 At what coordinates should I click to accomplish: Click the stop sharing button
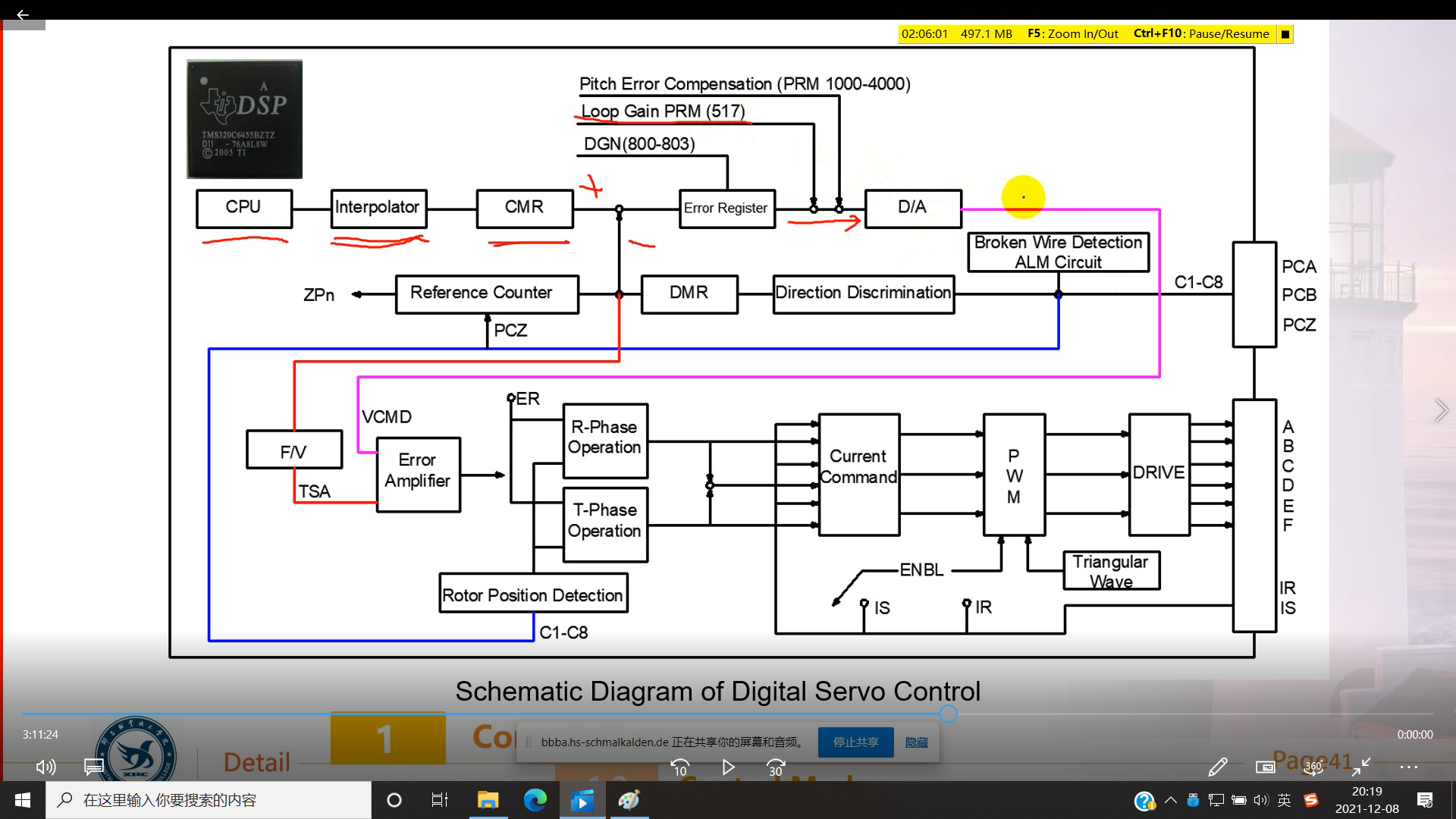point(855,742)
